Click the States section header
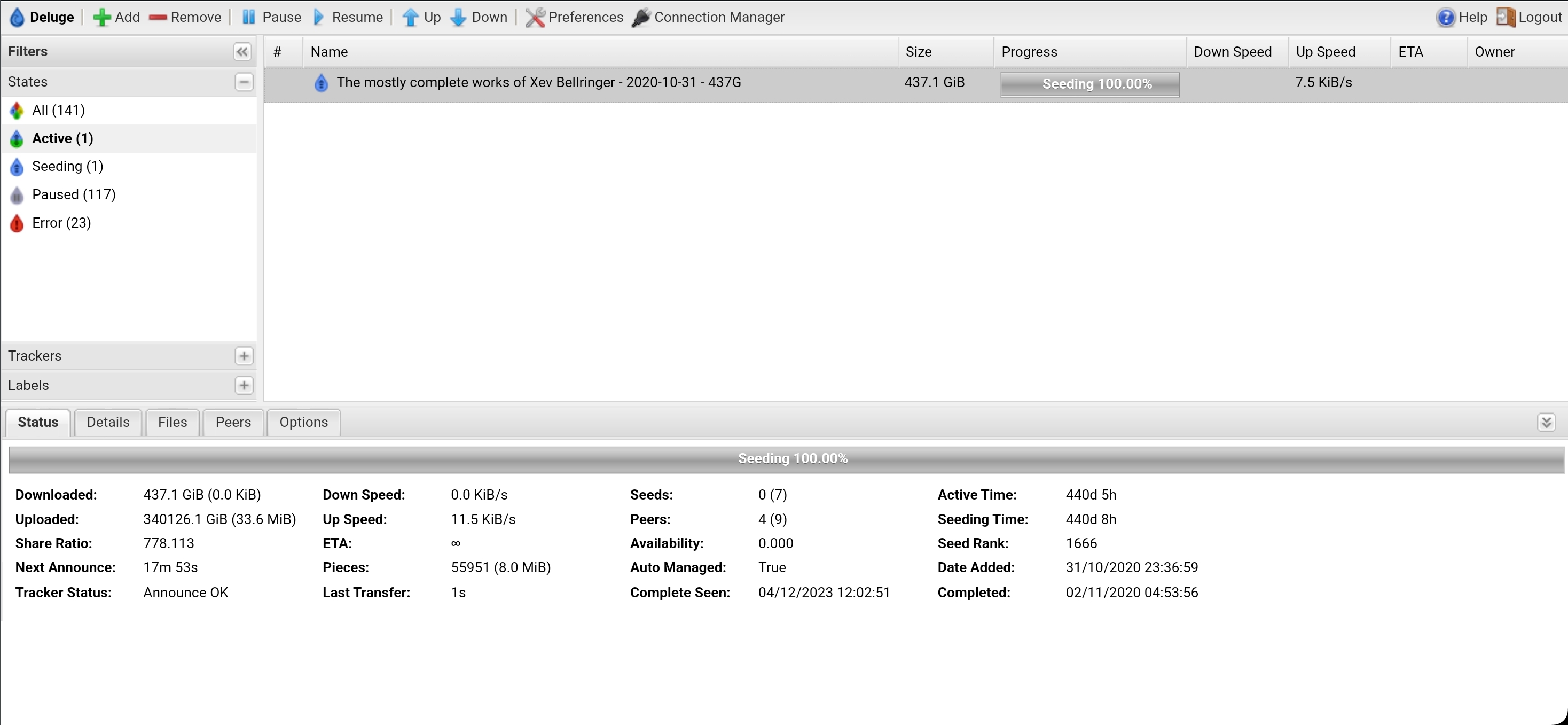This screenshot has width=1568, height=725. coord(128,82)
